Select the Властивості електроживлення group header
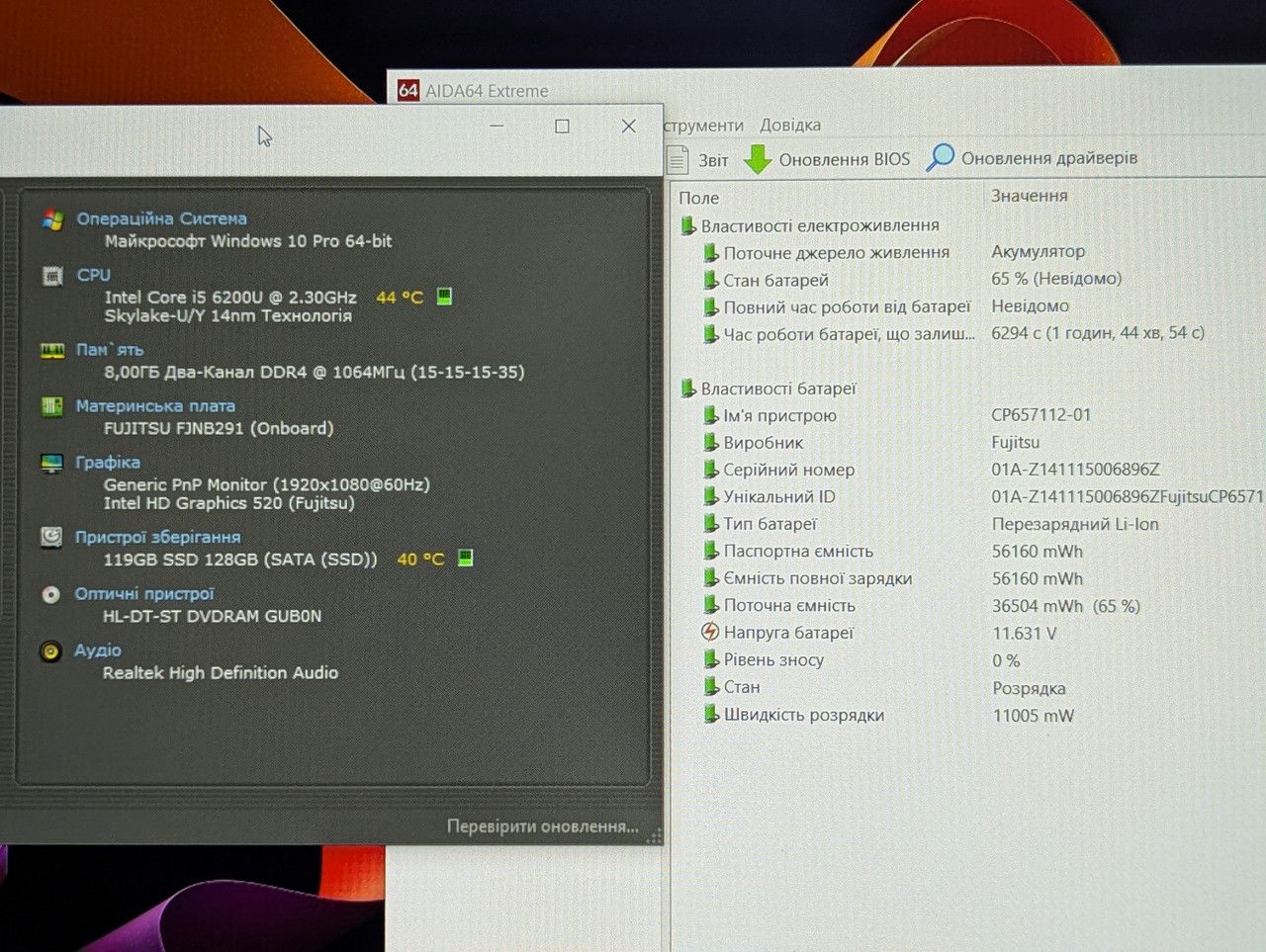The width and height of the screenshot is (1266, 952). (820, 225)
